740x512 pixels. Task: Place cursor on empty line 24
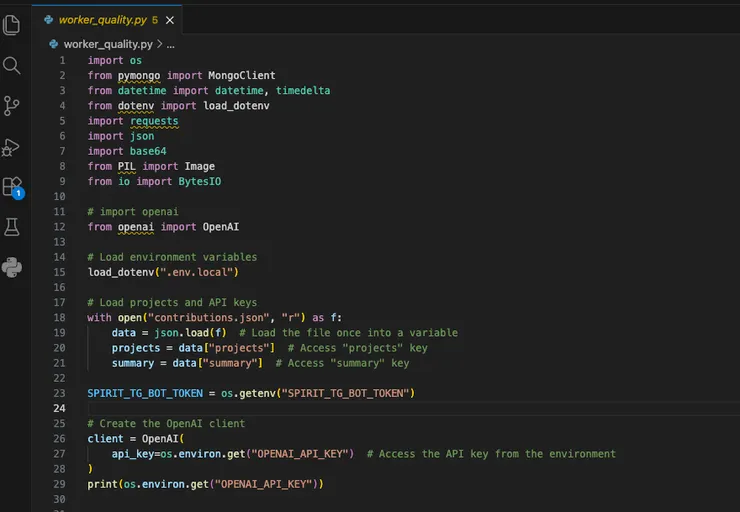[300, 409]
